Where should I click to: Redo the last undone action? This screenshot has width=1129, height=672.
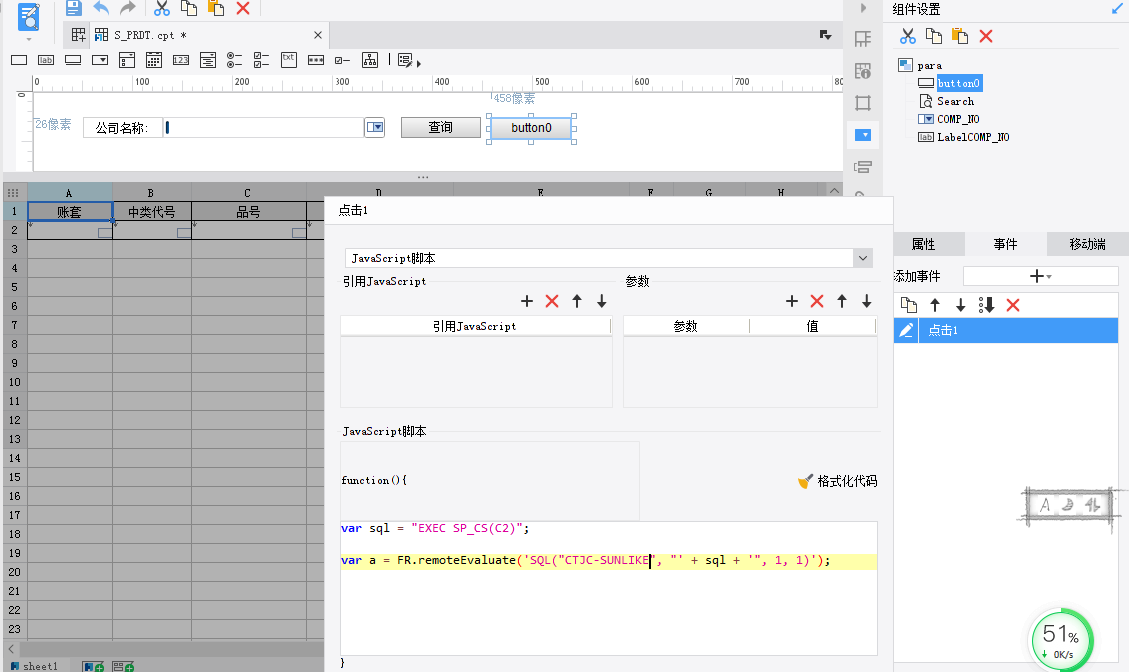pos(127,8)
